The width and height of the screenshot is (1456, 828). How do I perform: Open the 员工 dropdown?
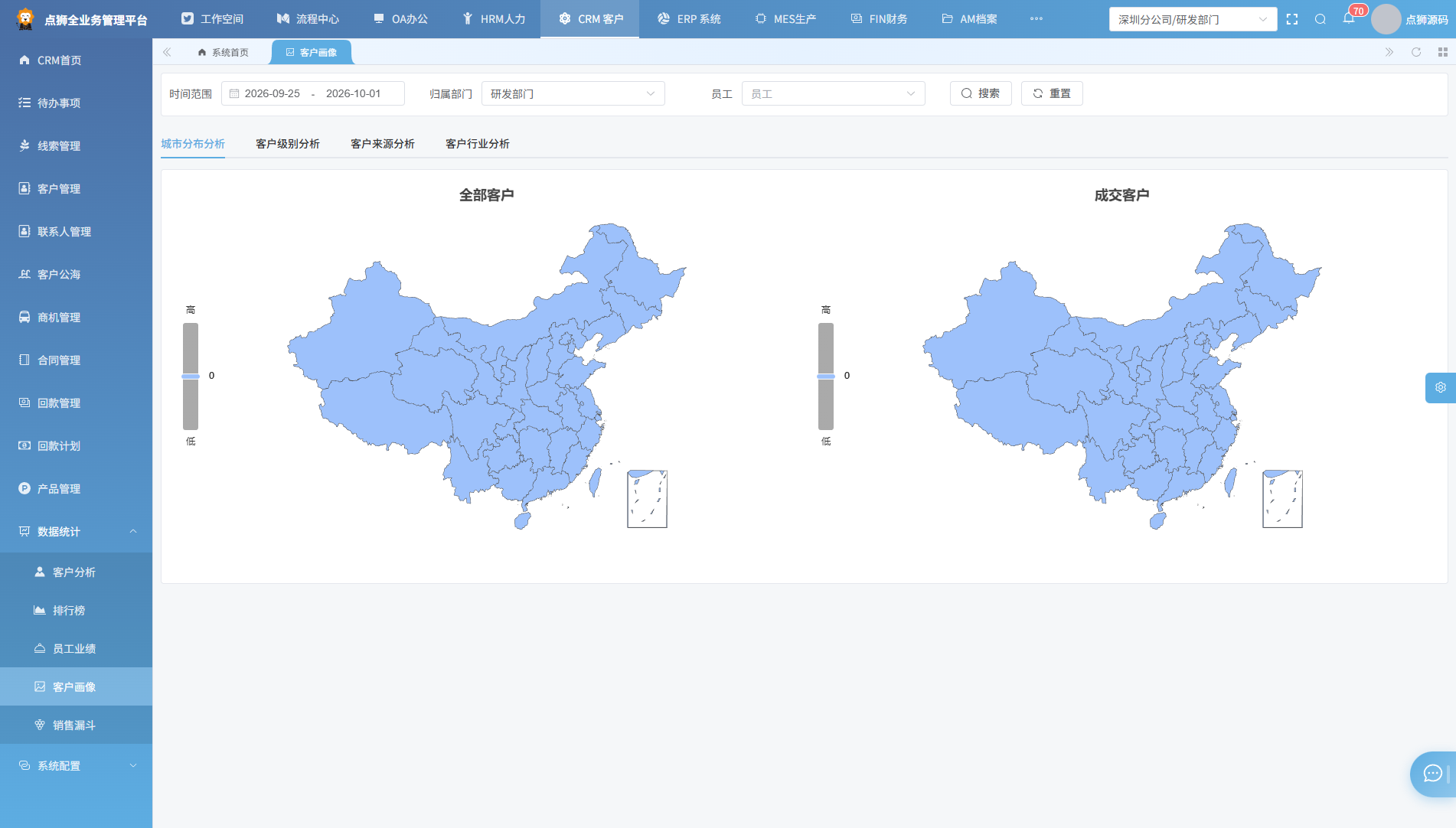[834, 93]
